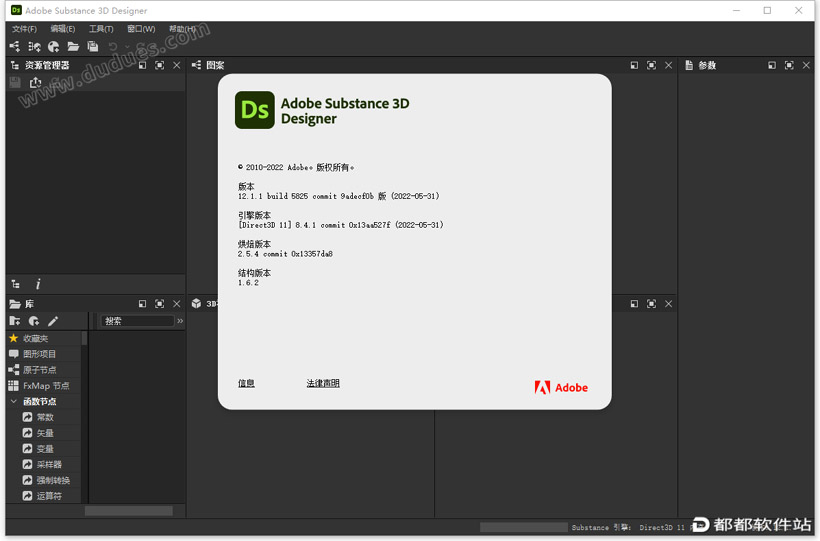820x541 pixels.
Task: Select the 运算符 function node entry
Action: click(49, 495)
